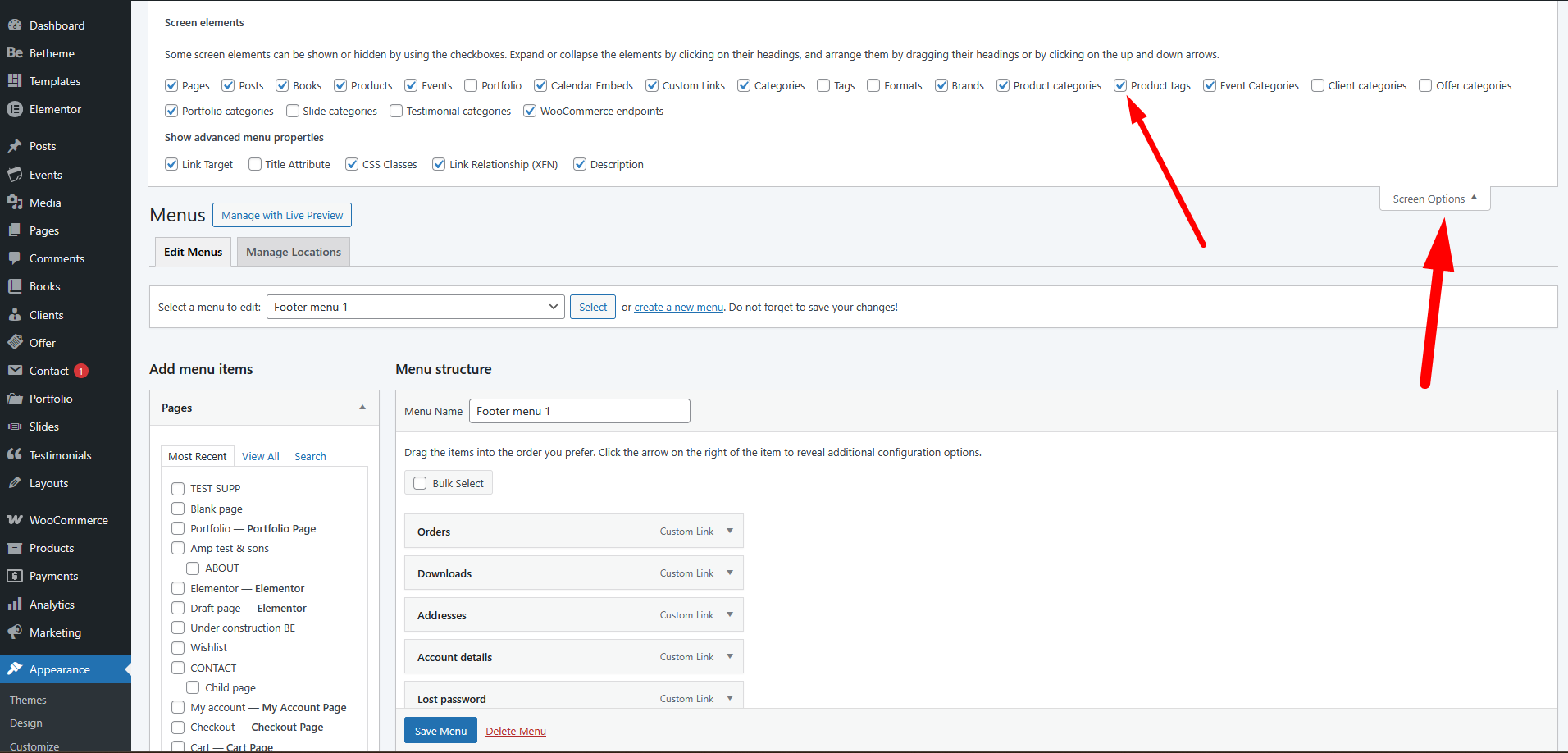Click the create a new menu link

coord(678,308)
